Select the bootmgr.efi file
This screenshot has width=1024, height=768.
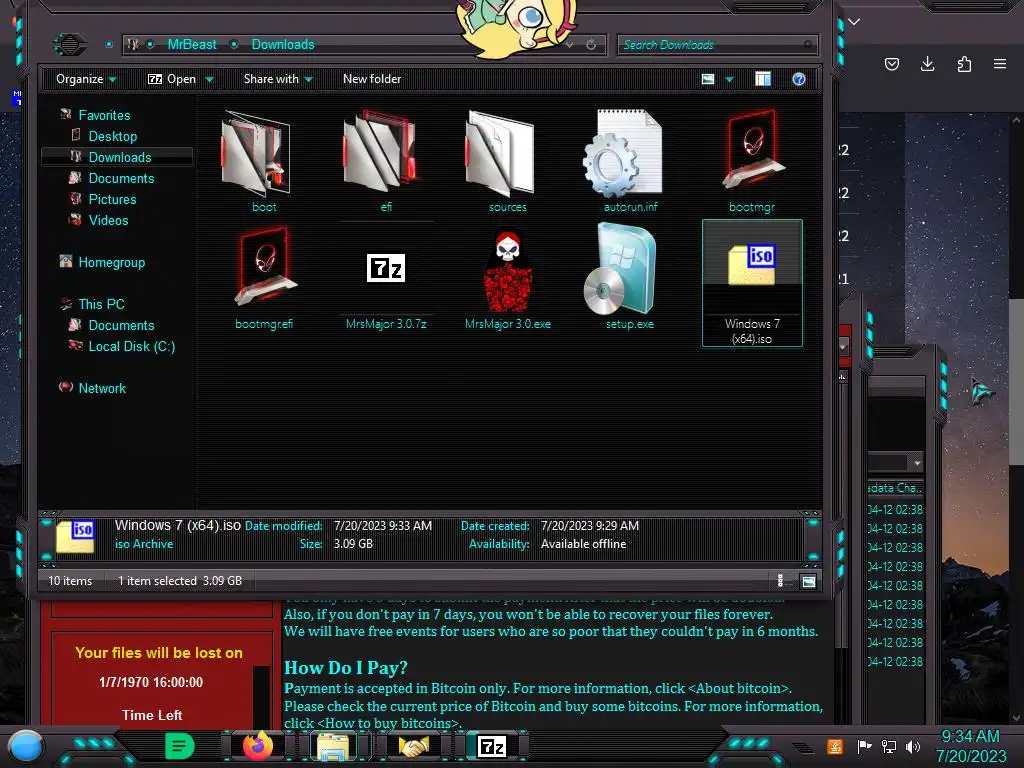(264, 278)
